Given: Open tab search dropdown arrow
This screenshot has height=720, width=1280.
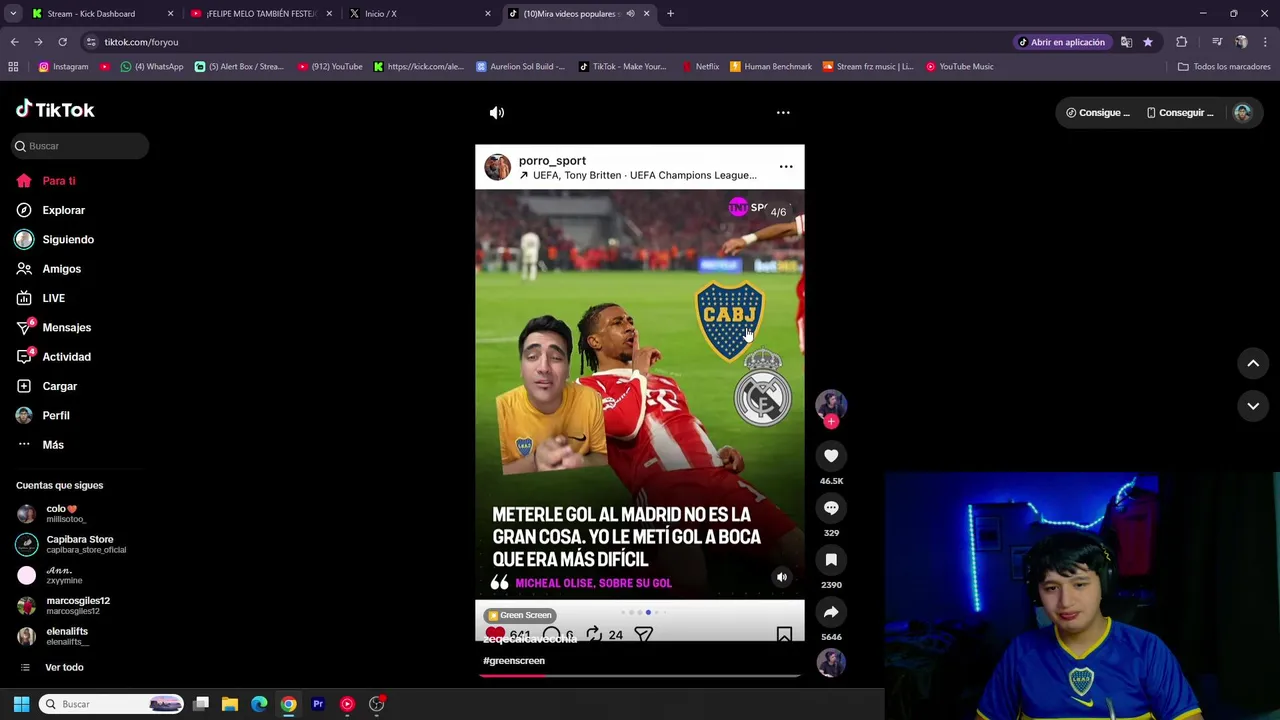Looking at the screenshot, I should [13, 14].
